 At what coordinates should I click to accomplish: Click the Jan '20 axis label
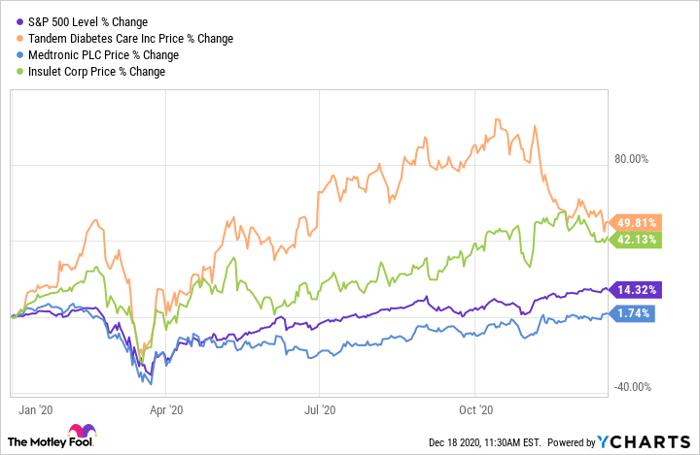click(x=36, y=408)
